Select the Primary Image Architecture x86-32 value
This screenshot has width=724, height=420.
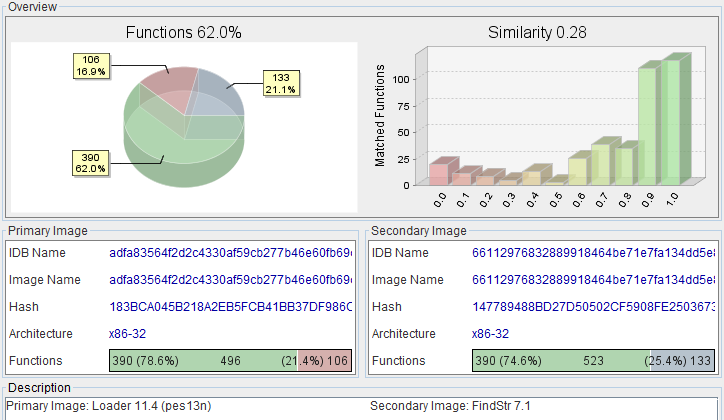coord(127,334)
